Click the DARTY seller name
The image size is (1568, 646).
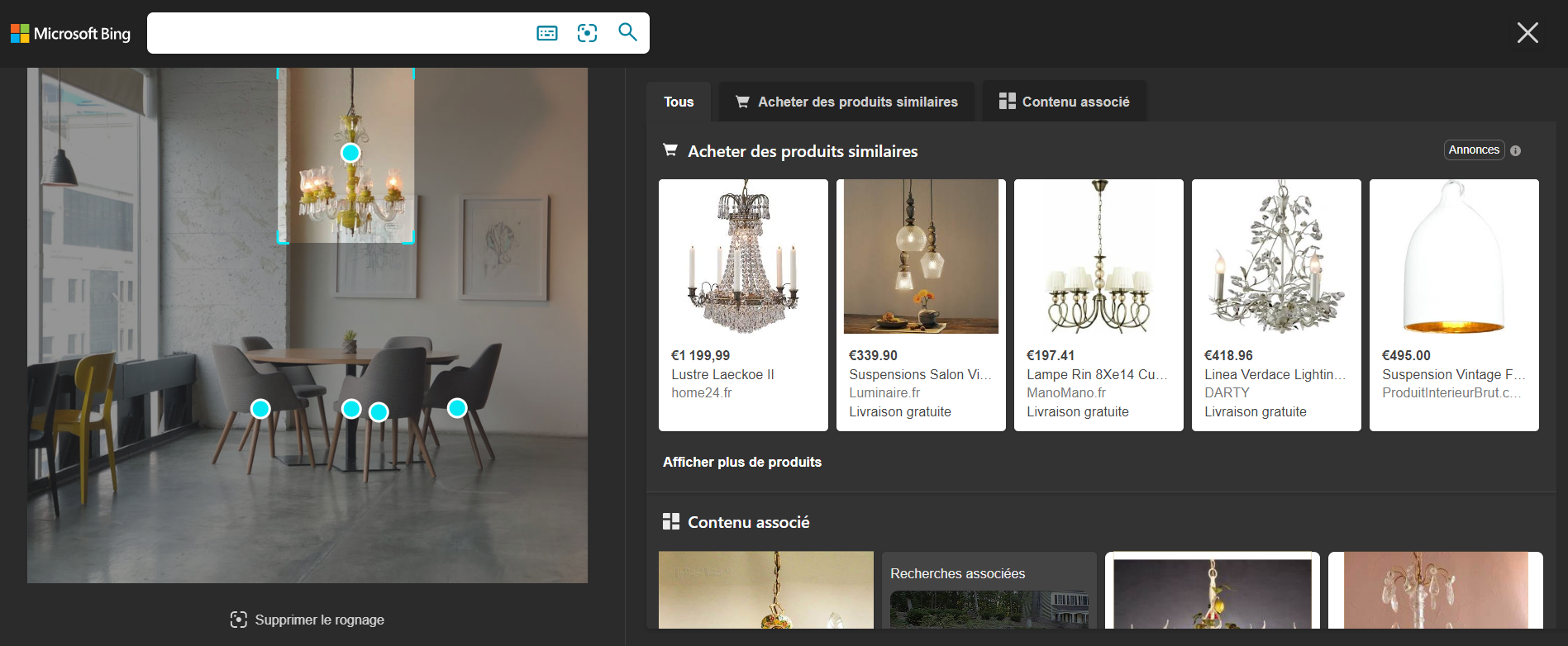click(1227, 393)
